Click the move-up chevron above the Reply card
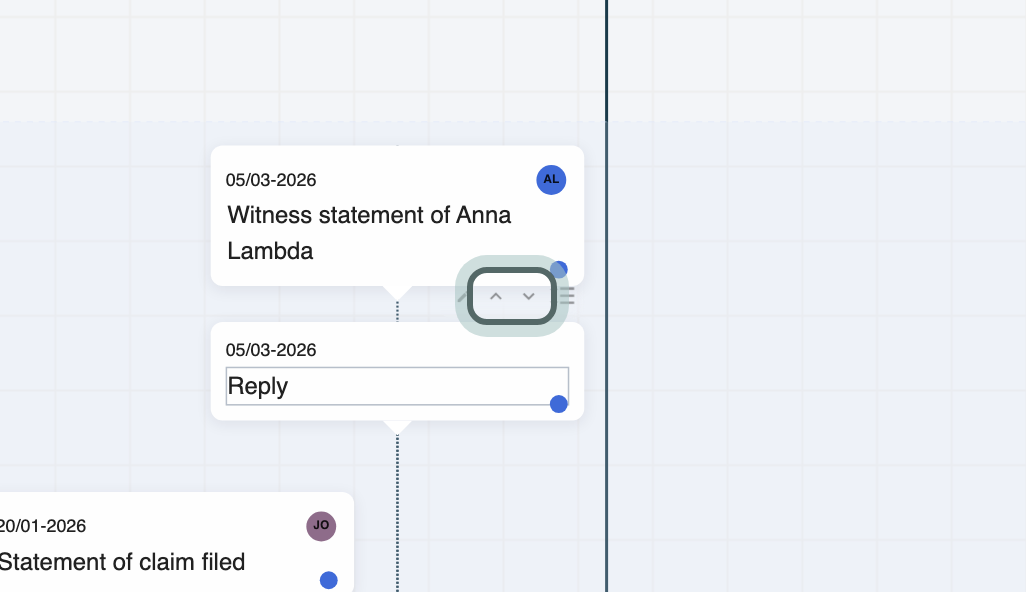The height and width of the screenshot is (592, 1026). click(496, 296)
